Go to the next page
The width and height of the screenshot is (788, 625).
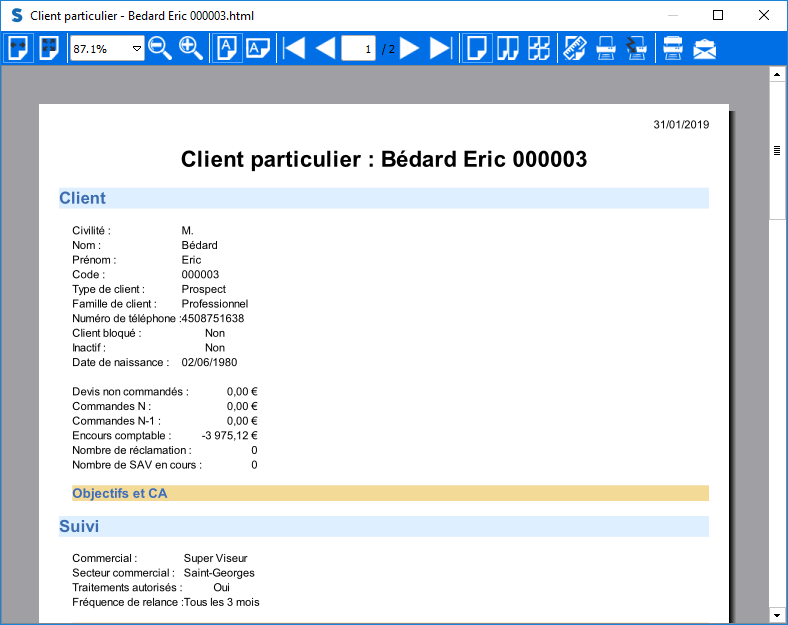tap(410, 48)
